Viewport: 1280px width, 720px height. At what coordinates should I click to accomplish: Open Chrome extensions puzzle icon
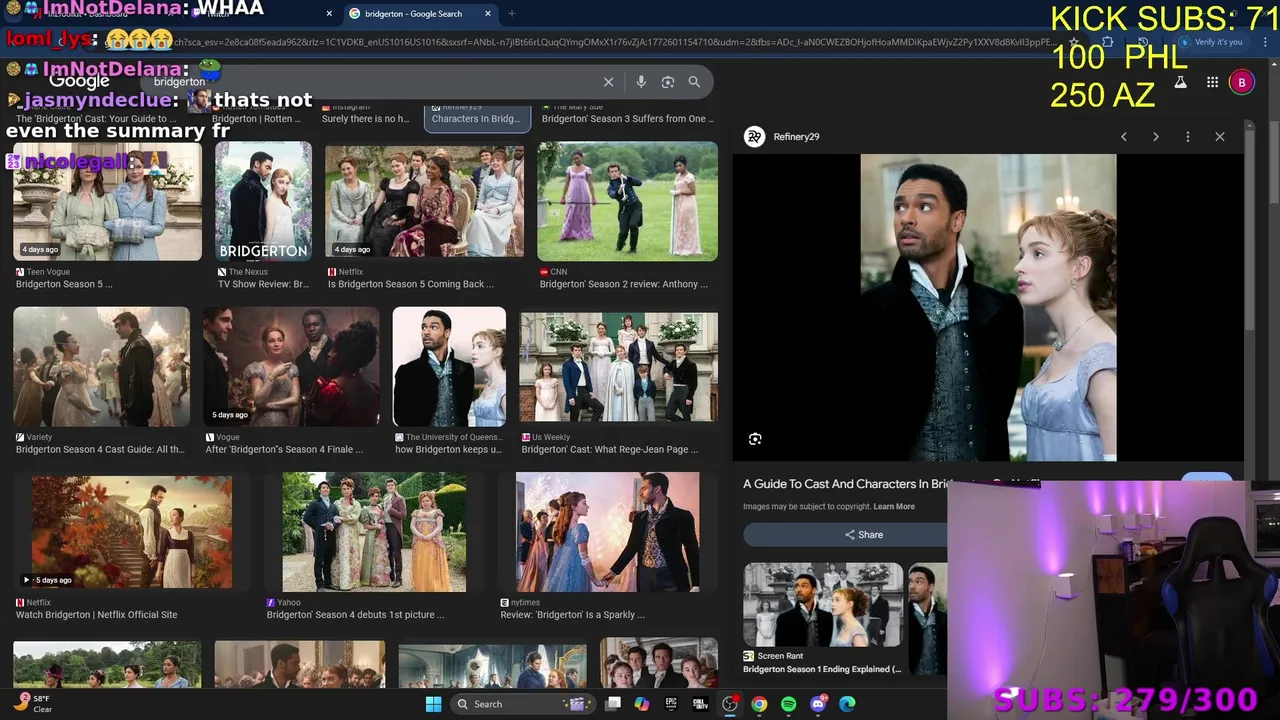coord(1107,42)
